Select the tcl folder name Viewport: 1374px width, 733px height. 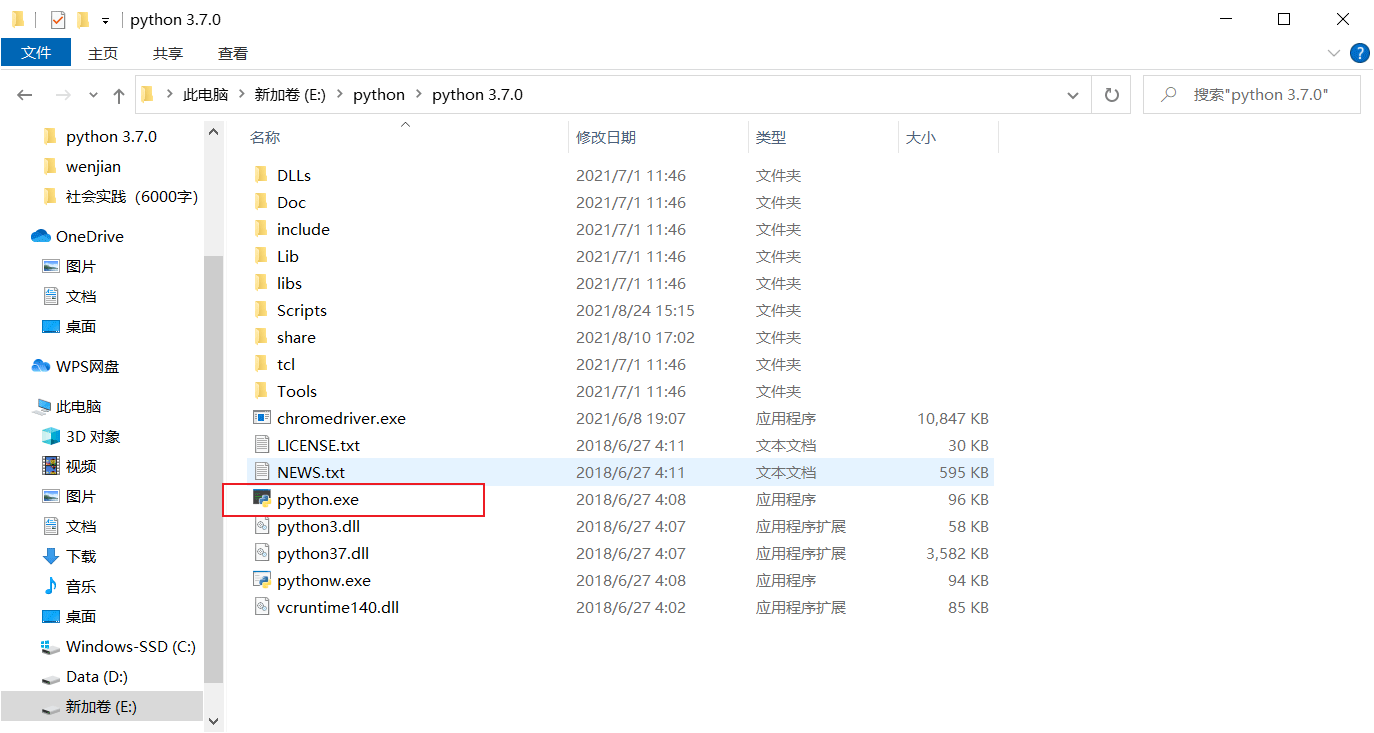[286, 364]
